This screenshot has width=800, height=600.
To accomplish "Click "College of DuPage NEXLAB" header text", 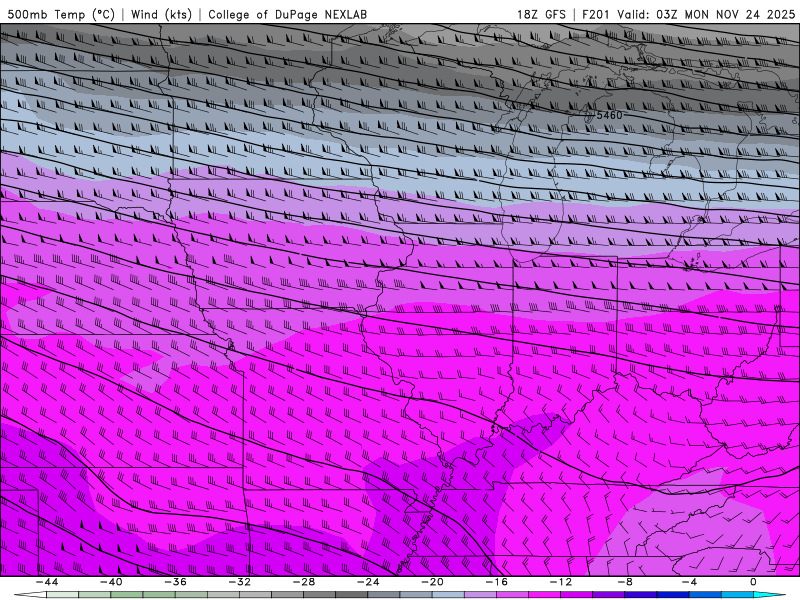I will 287,14.
